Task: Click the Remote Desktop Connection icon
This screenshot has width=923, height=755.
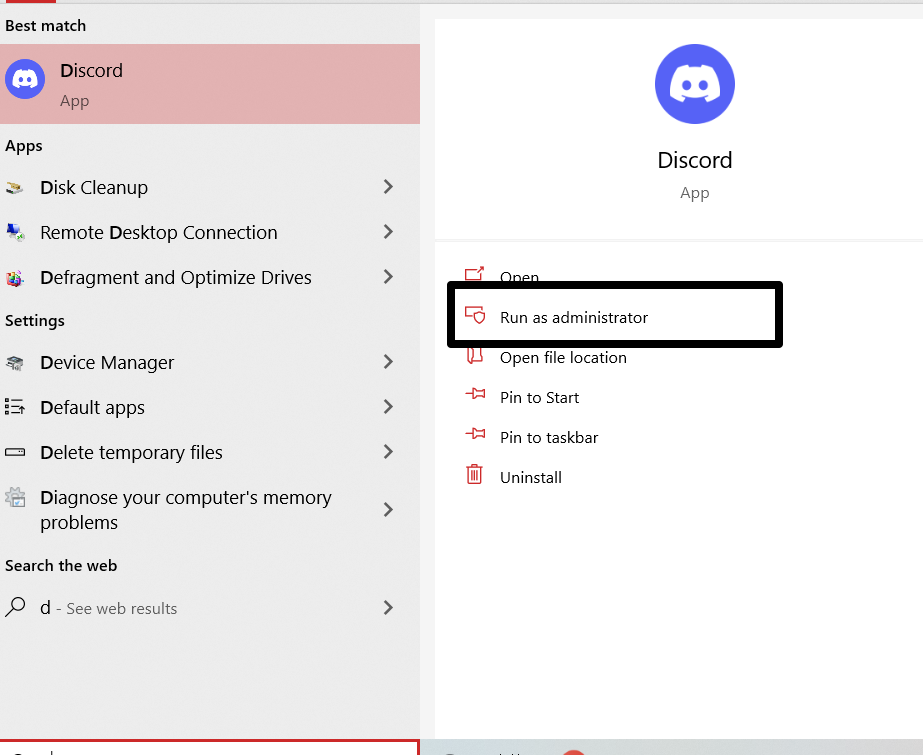Action: coord(15,232)
